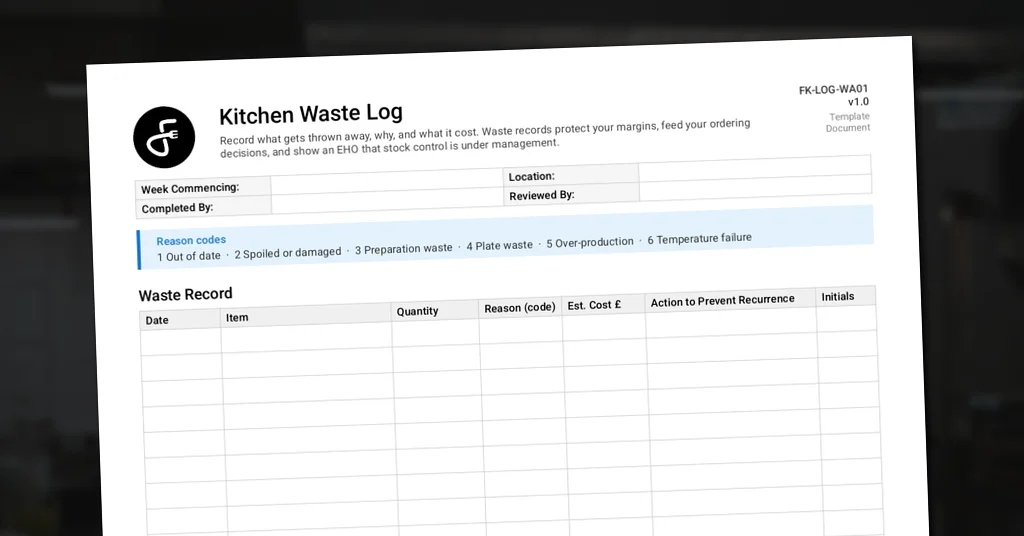
Task: Click the Week Commencing input field
Action: click(387, 182)
